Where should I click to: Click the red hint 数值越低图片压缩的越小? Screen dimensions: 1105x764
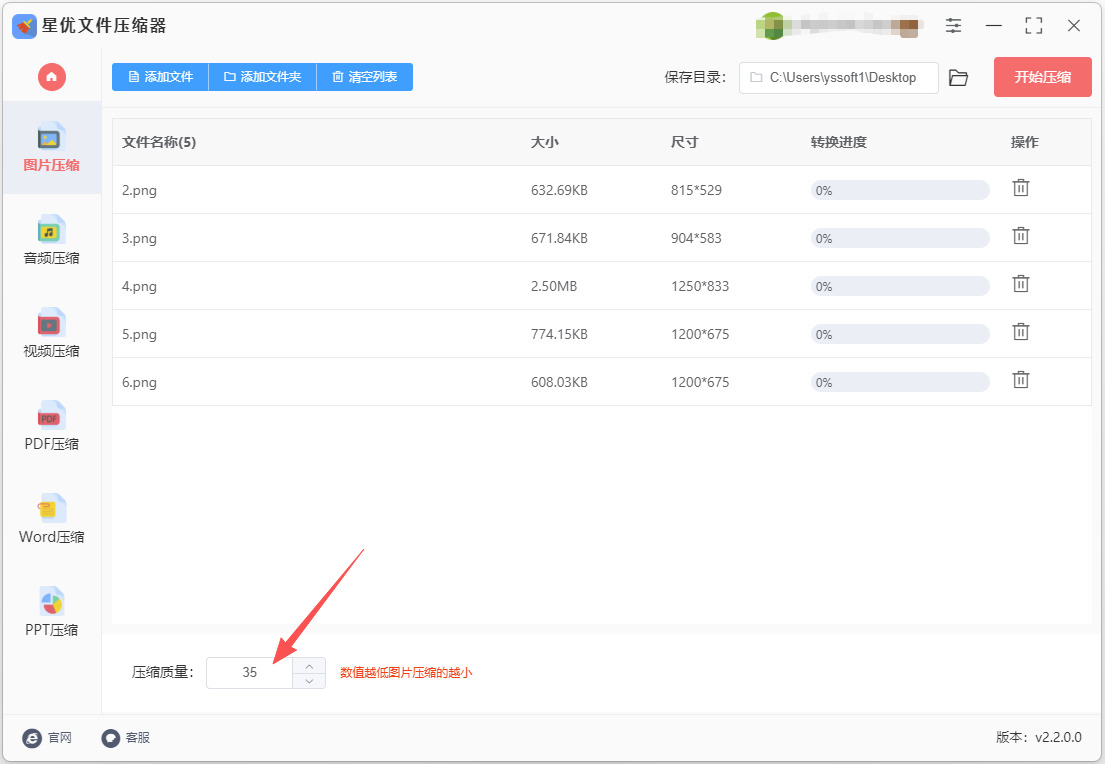click(406, 672)
